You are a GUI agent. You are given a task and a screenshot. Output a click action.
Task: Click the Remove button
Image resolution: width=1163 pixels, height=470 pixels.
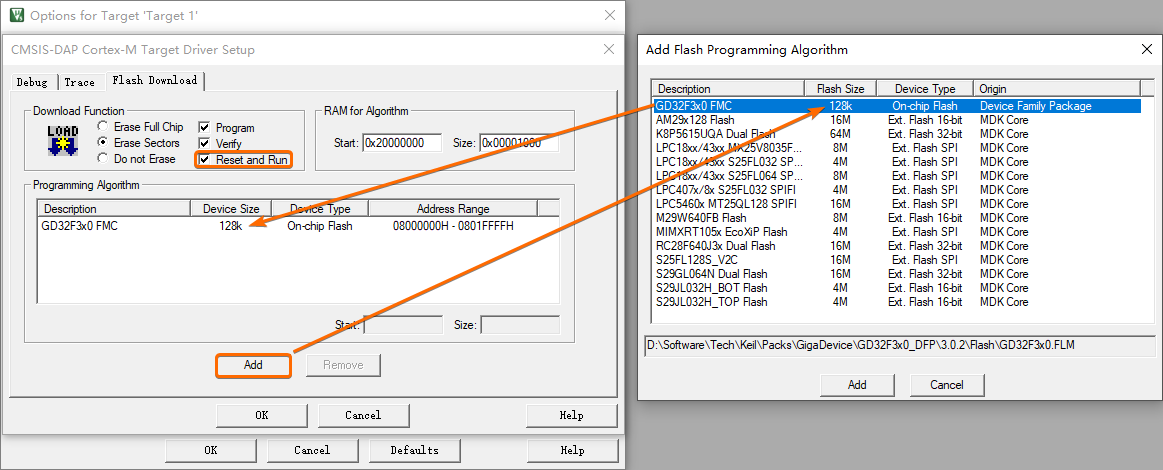343,365
